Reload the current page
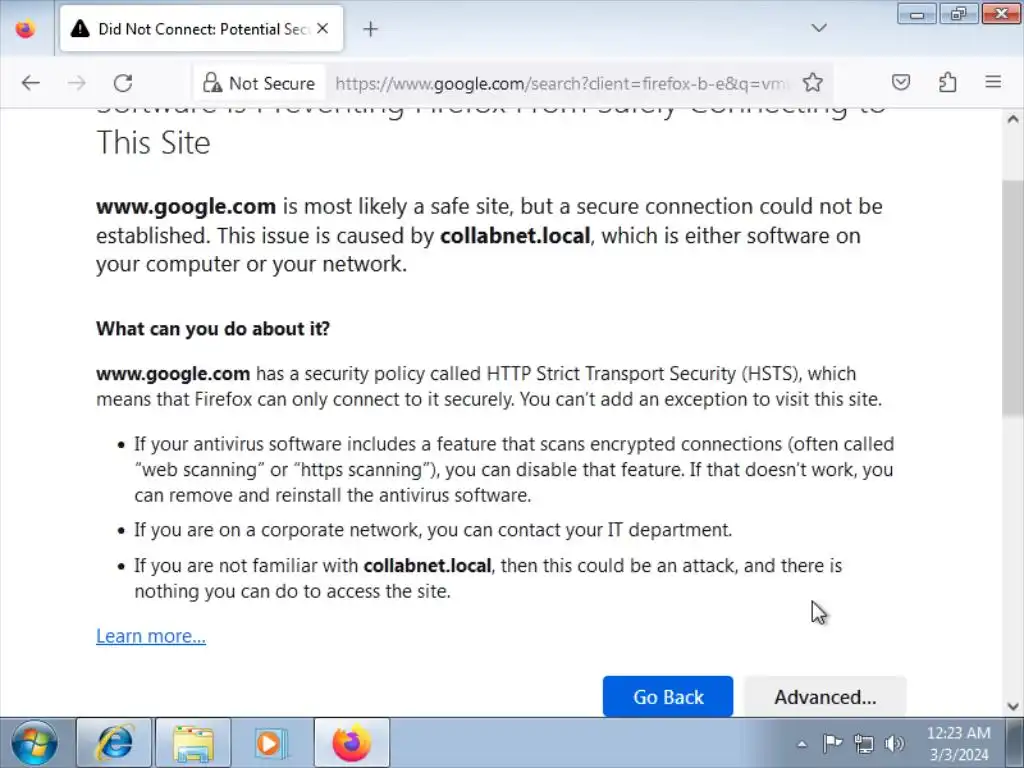 (123, 83)
